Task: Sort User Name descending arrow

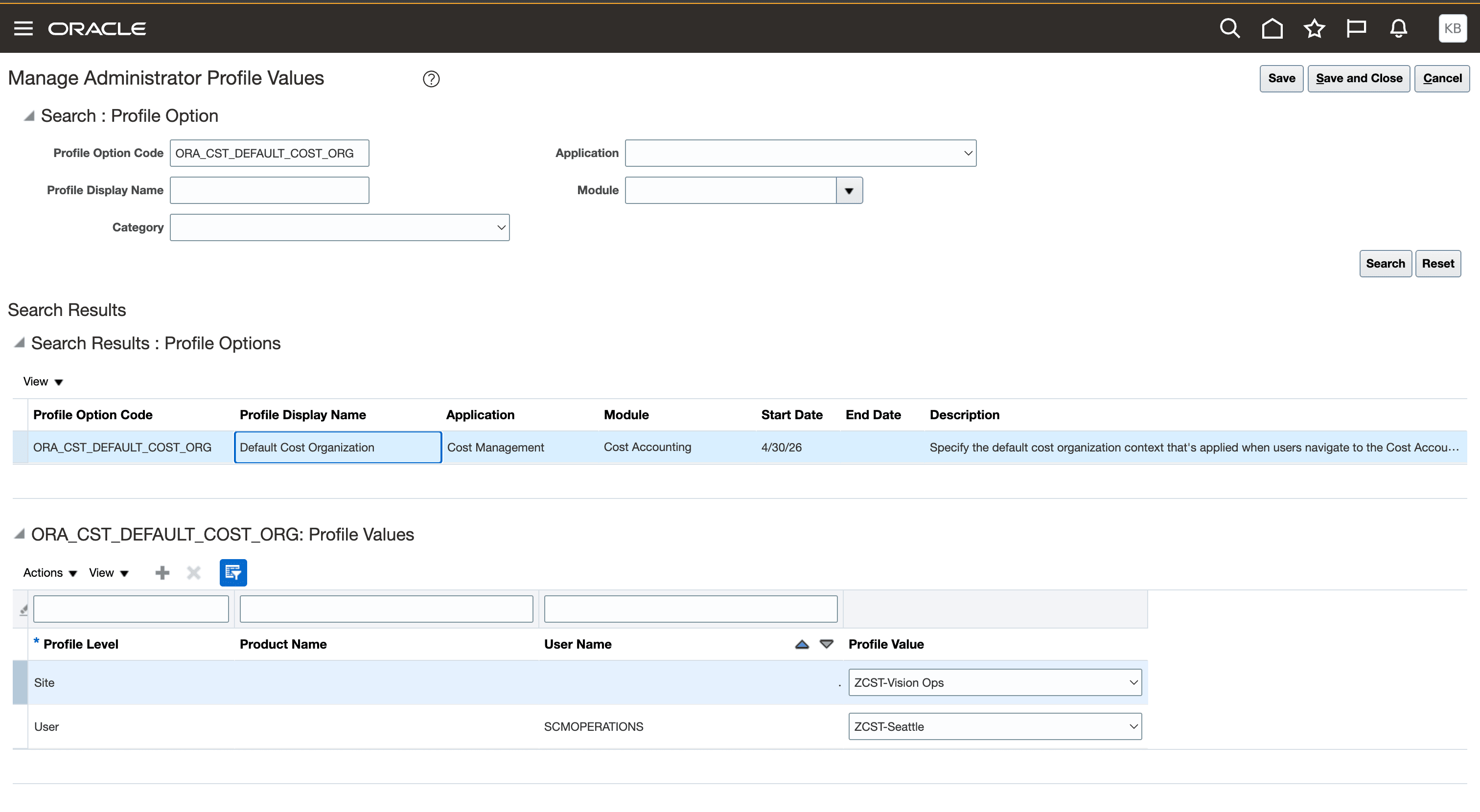Action: (x=826, y=644)
